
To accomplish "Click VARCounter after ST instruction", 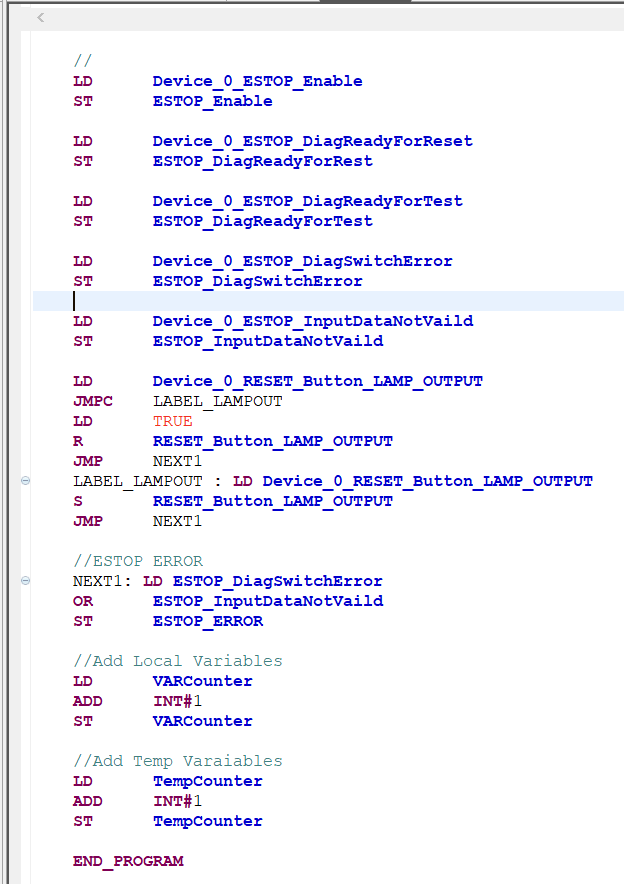I will pyautogui.click(x=202, y=721).
